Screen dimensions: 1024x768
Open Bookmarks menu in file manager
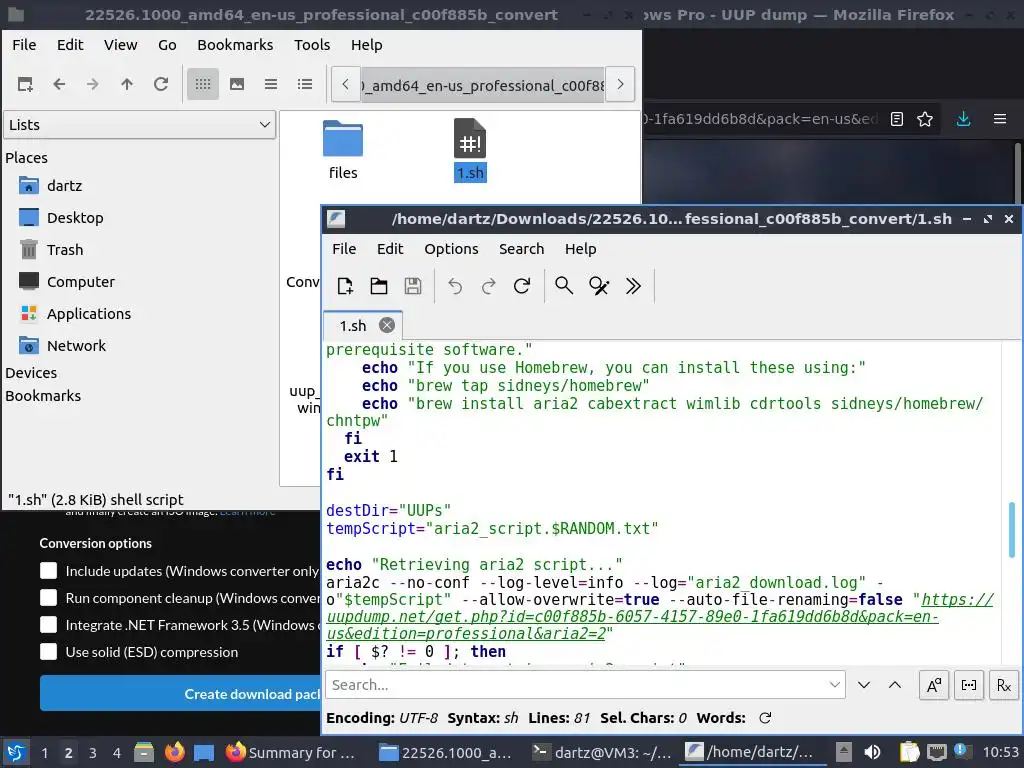pos(235,45)
